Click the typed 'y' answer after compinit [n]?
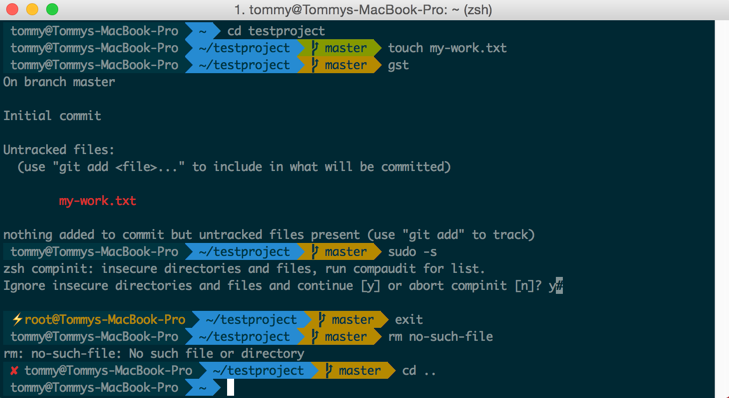This screenshot has height=398, width=729. click(x=552, y=285)
